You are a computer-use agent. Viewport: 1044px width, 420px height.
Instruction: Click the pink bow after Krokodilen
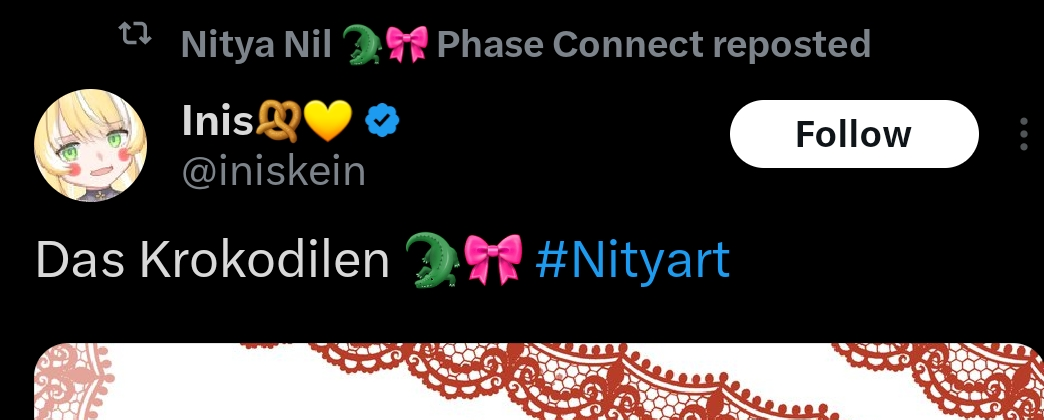tap(493, 260)
